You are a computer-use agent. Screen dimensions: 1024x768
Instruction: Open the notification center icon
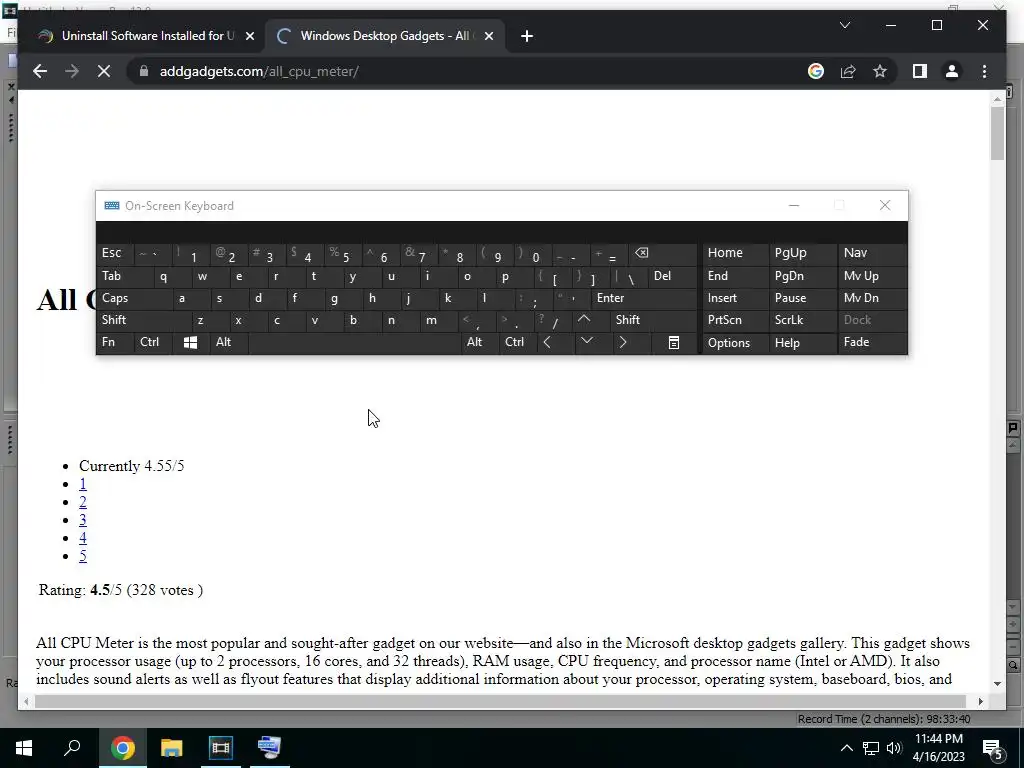pyautogui.click(x=993, y=749)
